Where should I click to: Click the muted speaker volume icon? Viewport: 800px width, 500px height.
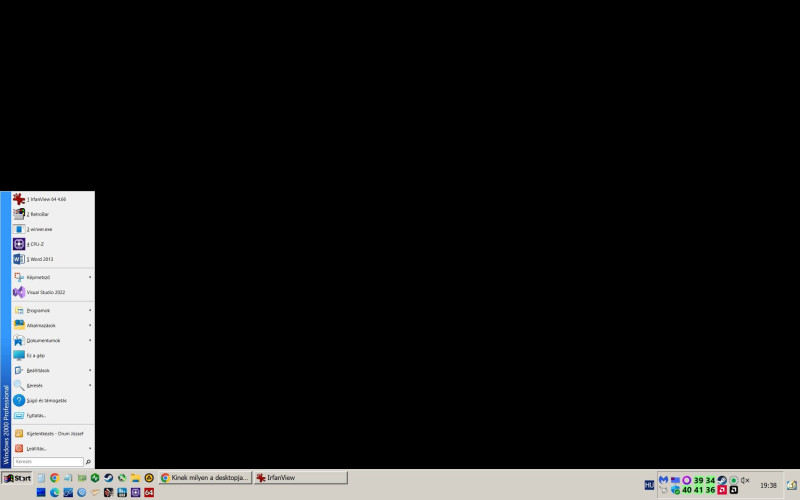(x=745, y=480)
